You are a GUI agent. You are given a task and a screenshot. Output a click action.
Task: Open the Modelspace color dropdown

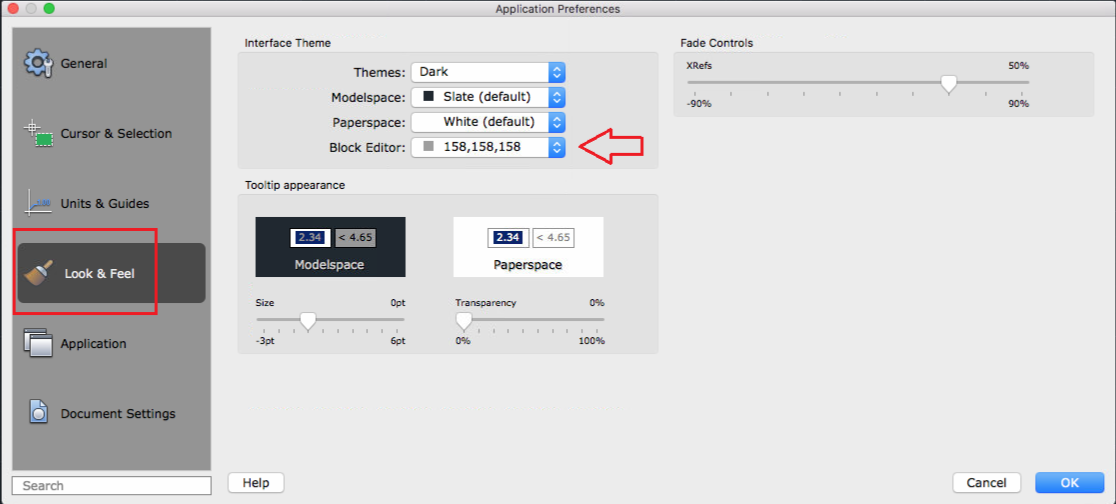[x=488, y=97]
